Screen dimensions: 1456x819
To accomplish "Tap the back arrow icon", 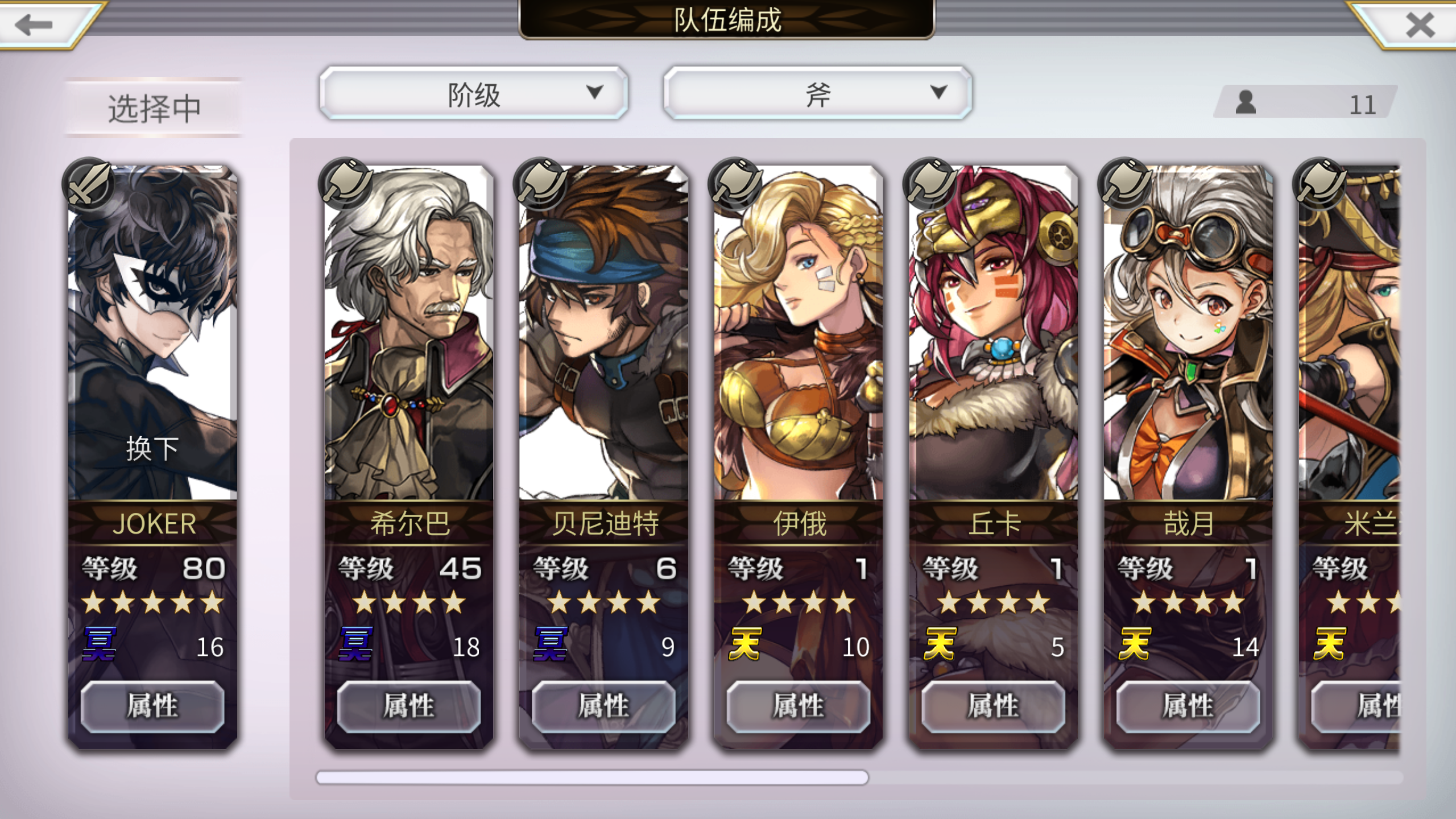I will point(34,24).
